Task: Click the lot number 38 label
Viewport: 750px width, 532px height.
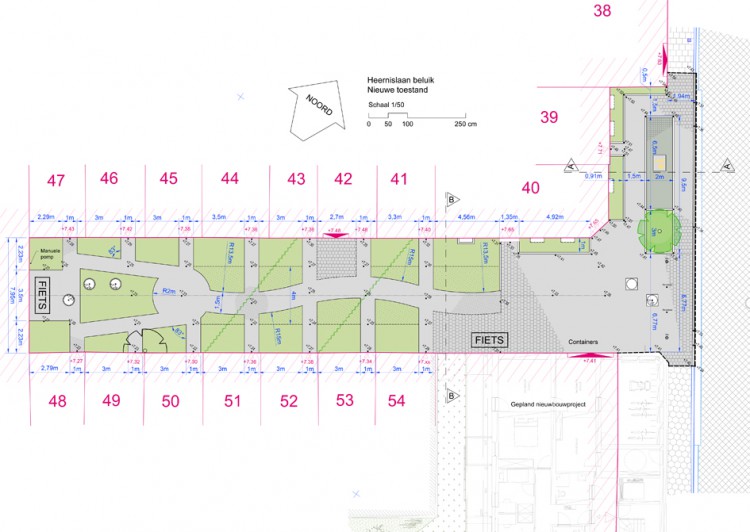Action: (602, 11)
